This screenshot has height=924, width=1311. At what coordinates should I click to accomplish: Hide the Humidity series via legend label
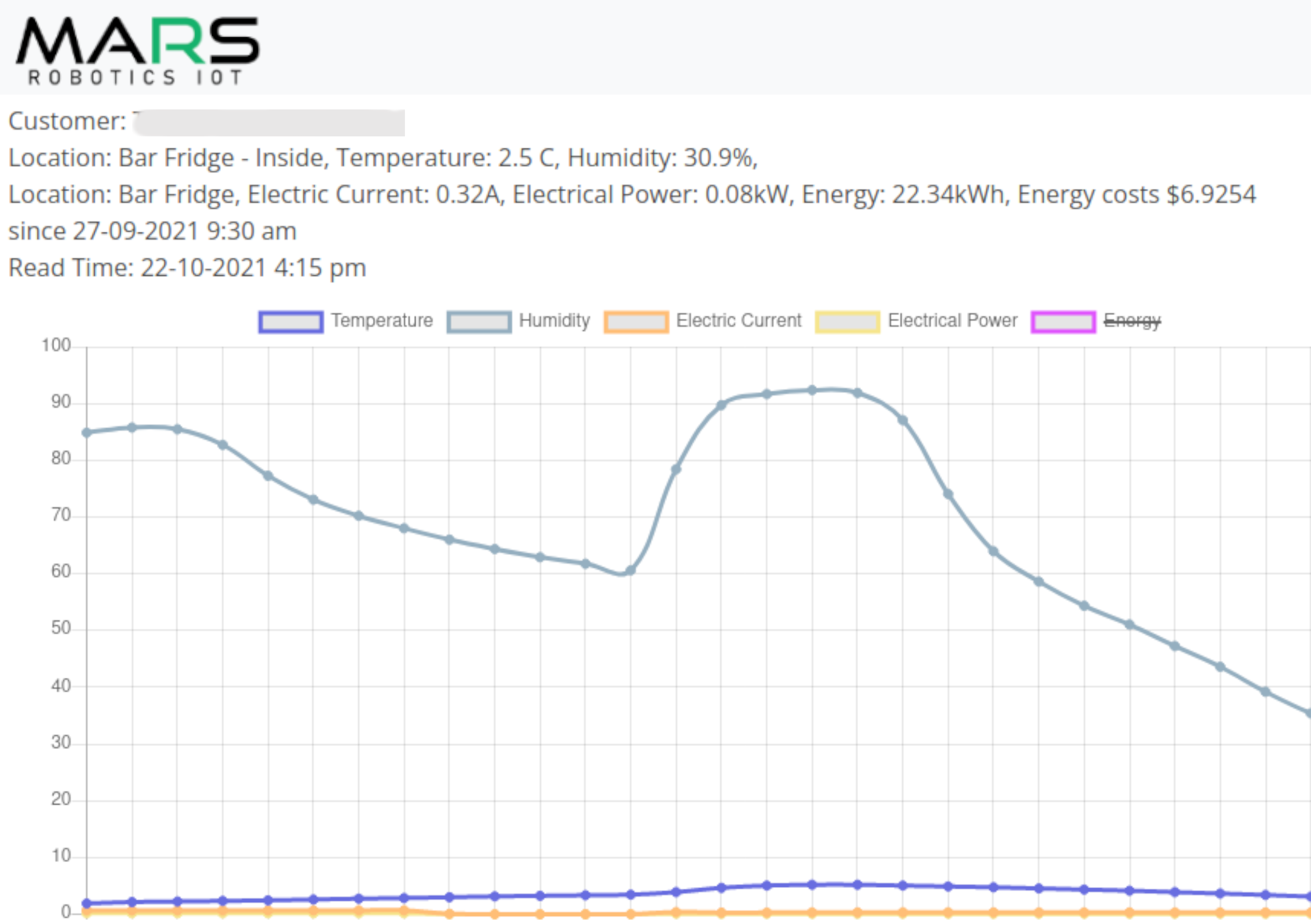click(x=555, y=321)
